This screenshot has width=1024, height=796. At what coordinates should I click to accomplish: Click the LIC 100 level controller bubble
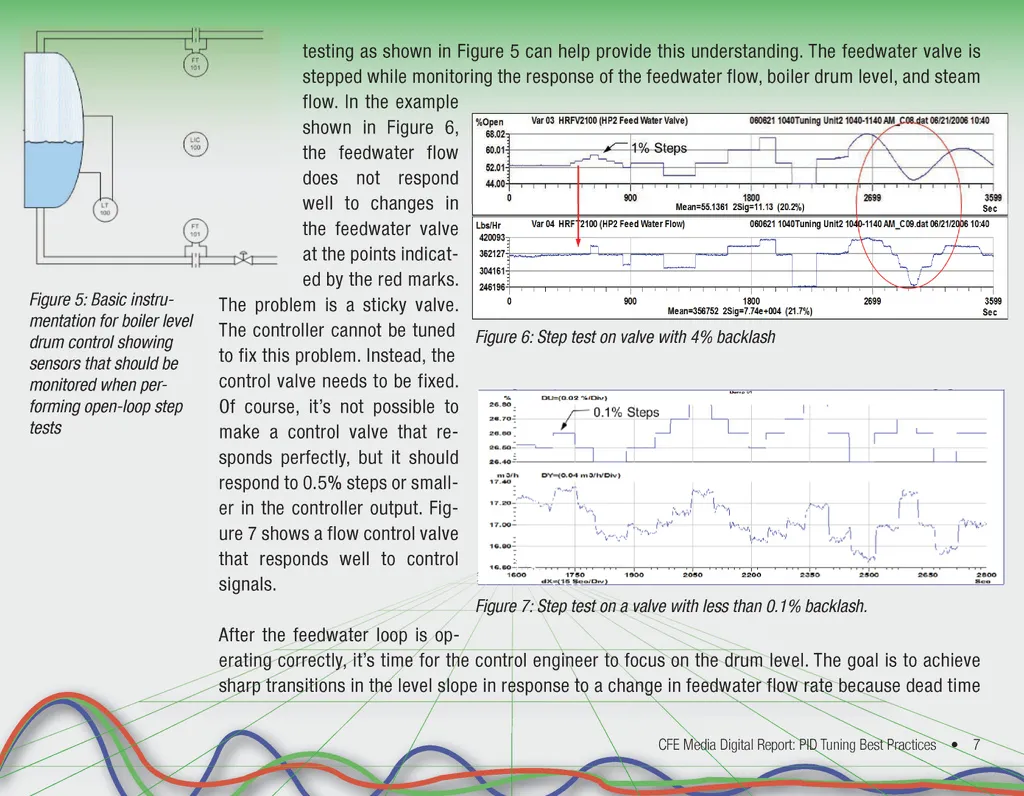(x=195, y=143)
